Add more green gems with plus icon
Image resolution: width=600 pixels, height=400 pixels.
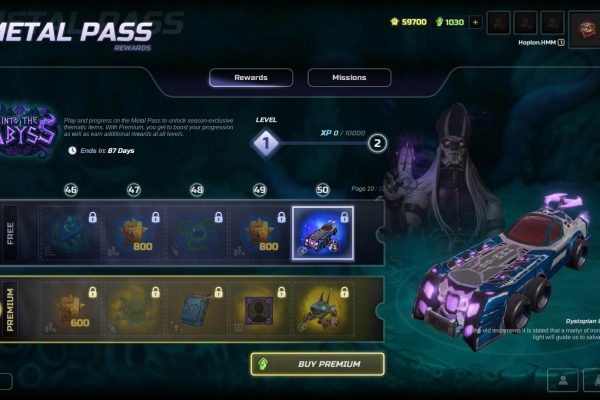[475, 23]
